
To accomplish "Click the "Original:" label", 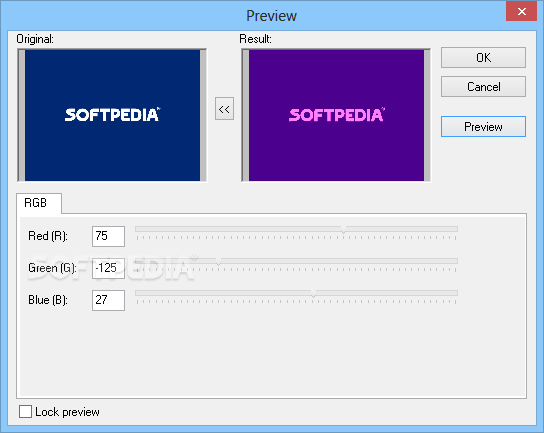I will pos(35,39).
